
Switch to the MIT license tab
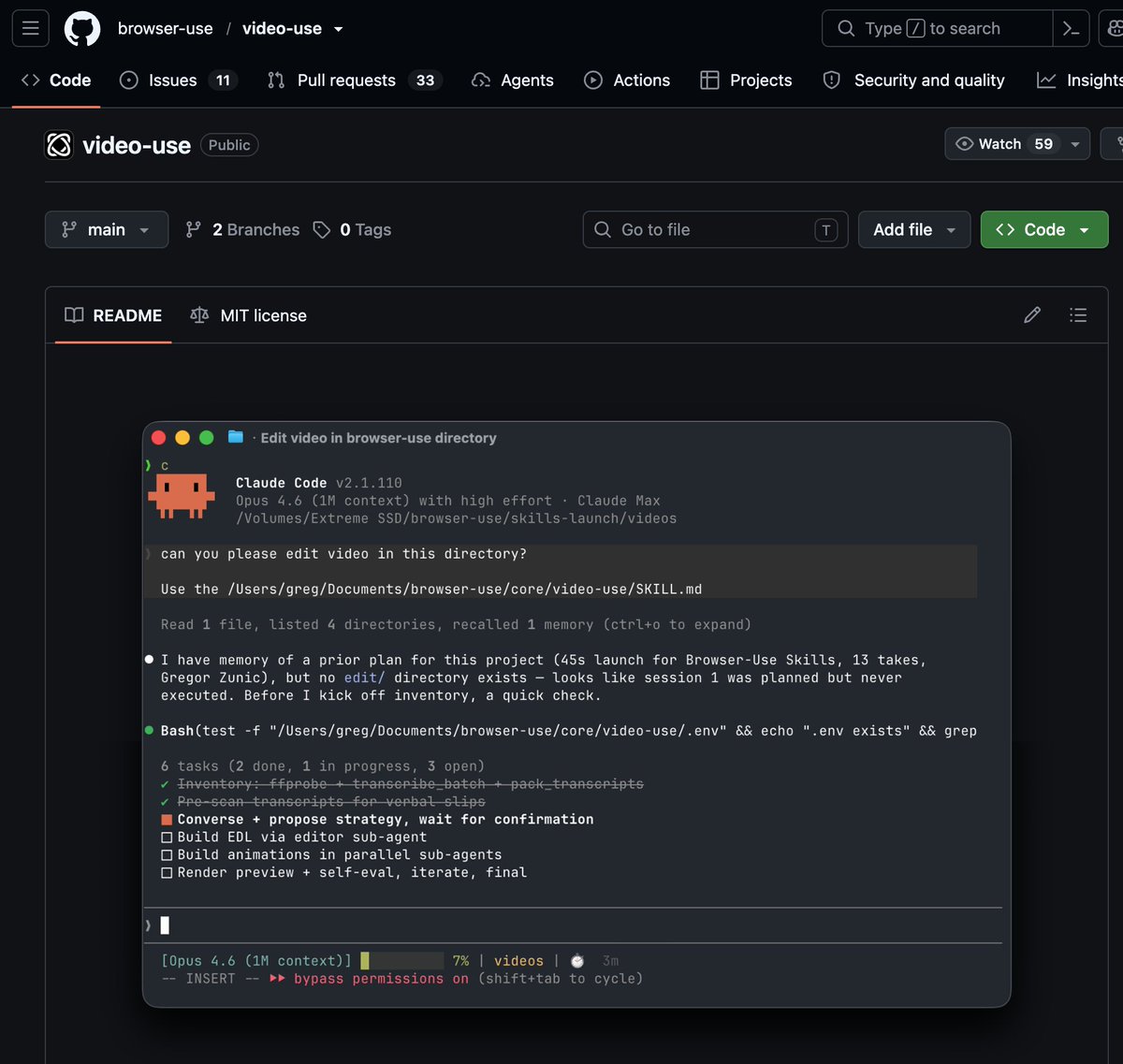248,315
